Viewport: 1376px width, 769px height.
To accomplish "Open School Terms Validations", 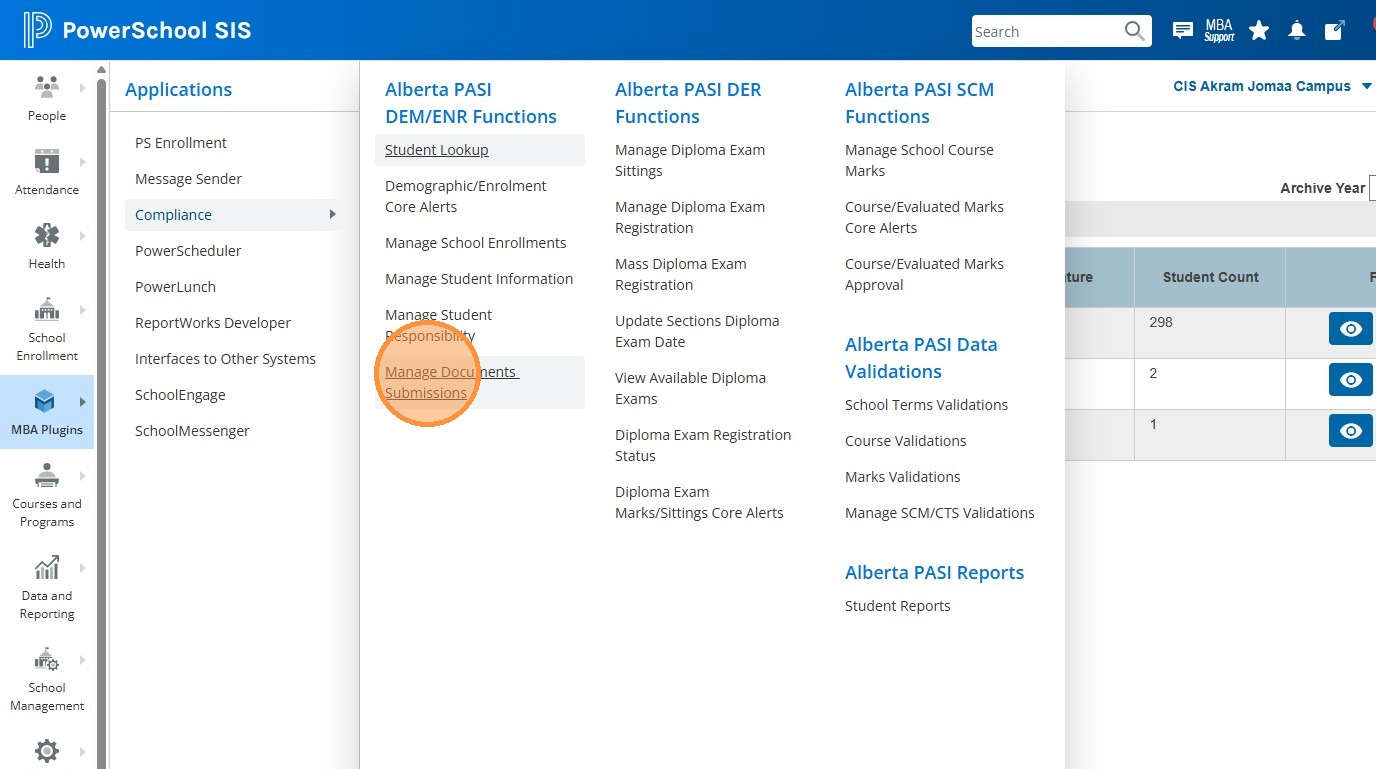I will 926,405.
